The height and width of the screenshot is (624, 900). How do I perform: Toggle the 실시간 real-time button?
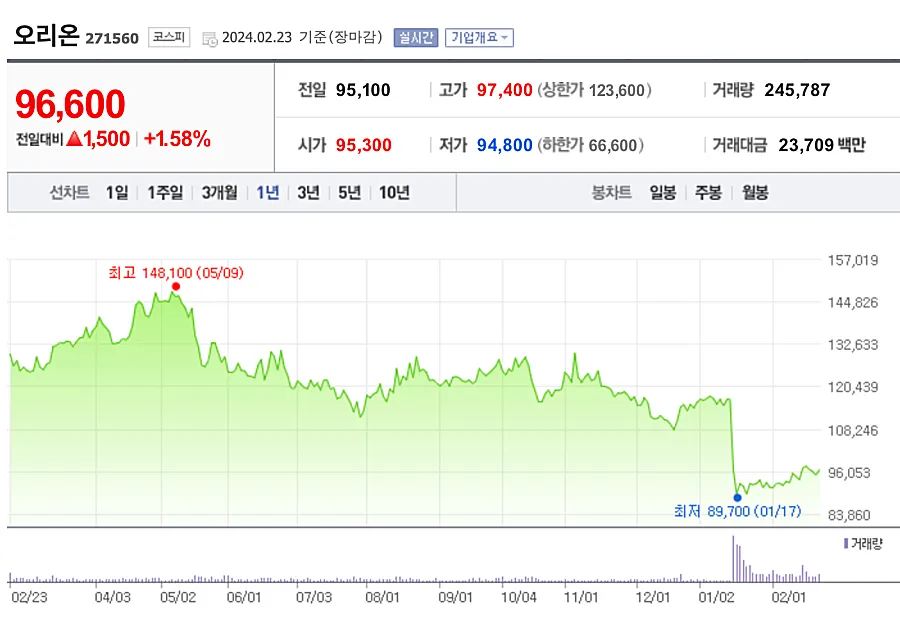(x=416, y=38)
